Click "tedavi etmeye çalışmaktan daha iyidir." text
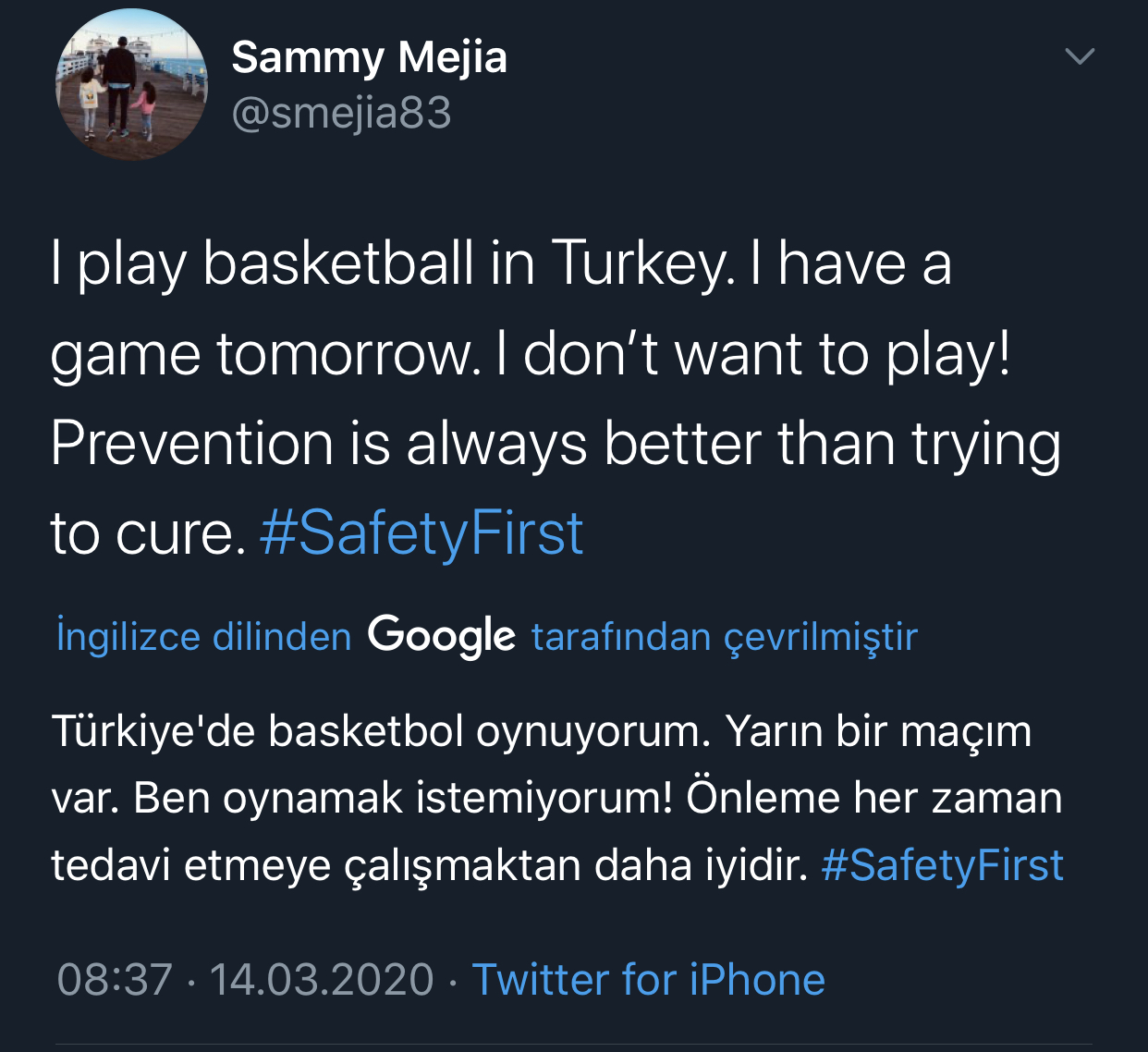1148x1052 pixels. [430, 865]
